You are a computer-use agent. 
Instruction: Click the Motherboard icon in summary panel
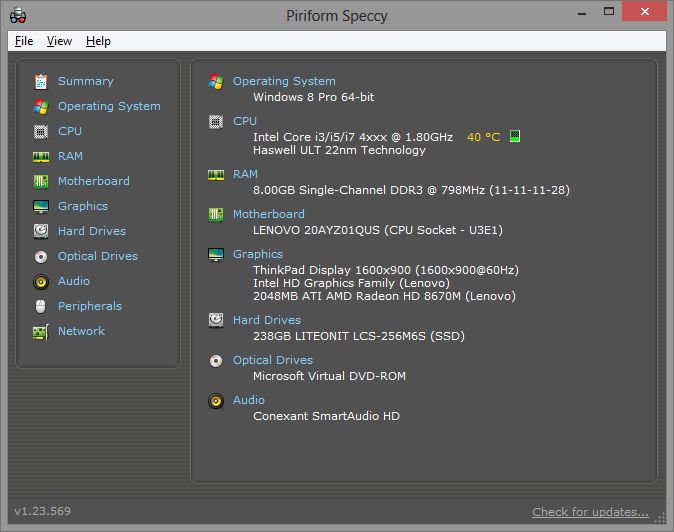(216, 214)
